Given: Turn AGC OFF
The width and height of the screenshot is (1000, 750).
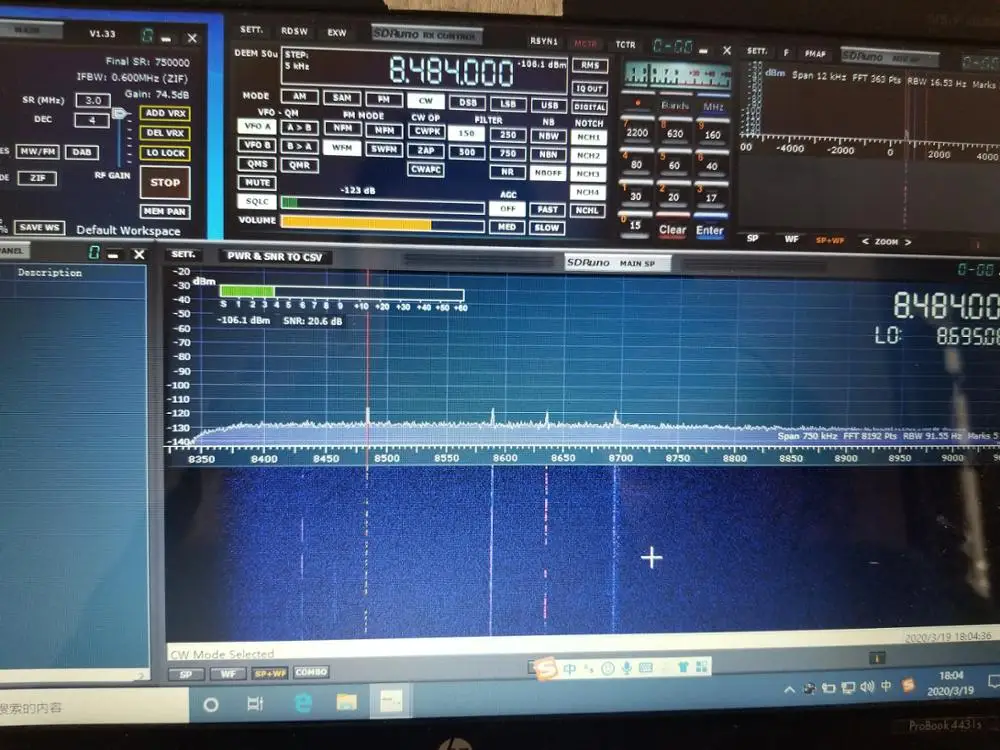Looking at the screenshot, I should (x=508, y=209).
